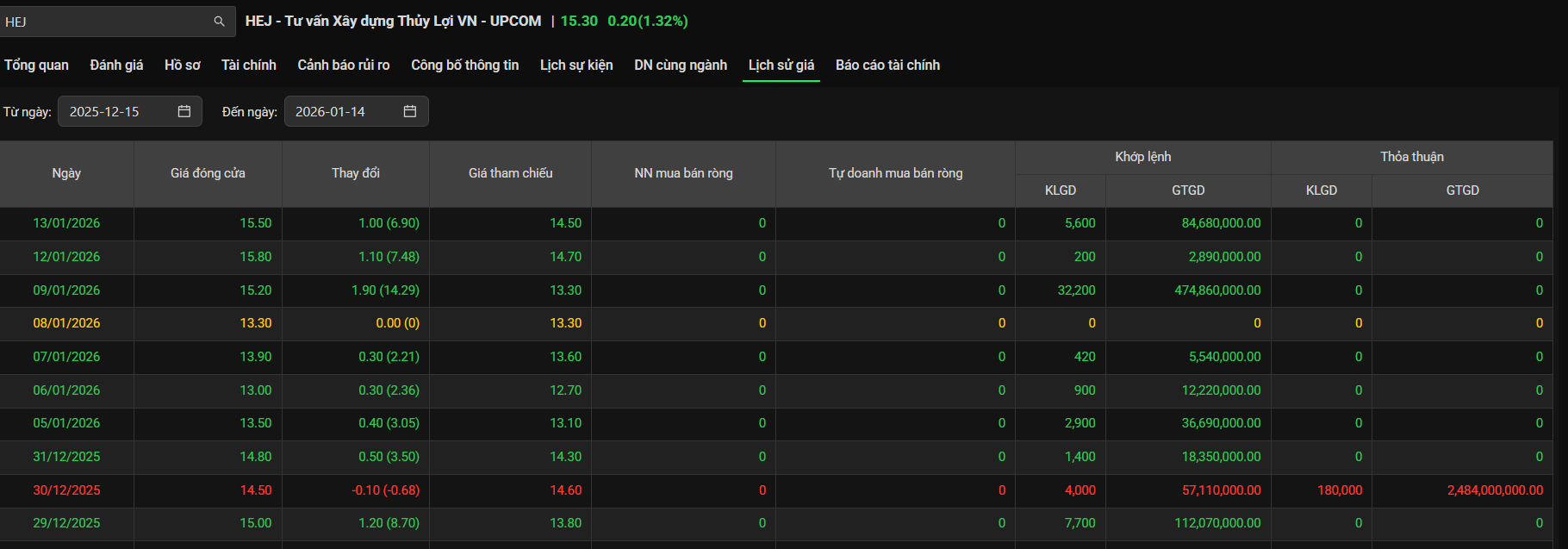
Task: Open the DN cùng ngành tab
Action: point(681,66)
